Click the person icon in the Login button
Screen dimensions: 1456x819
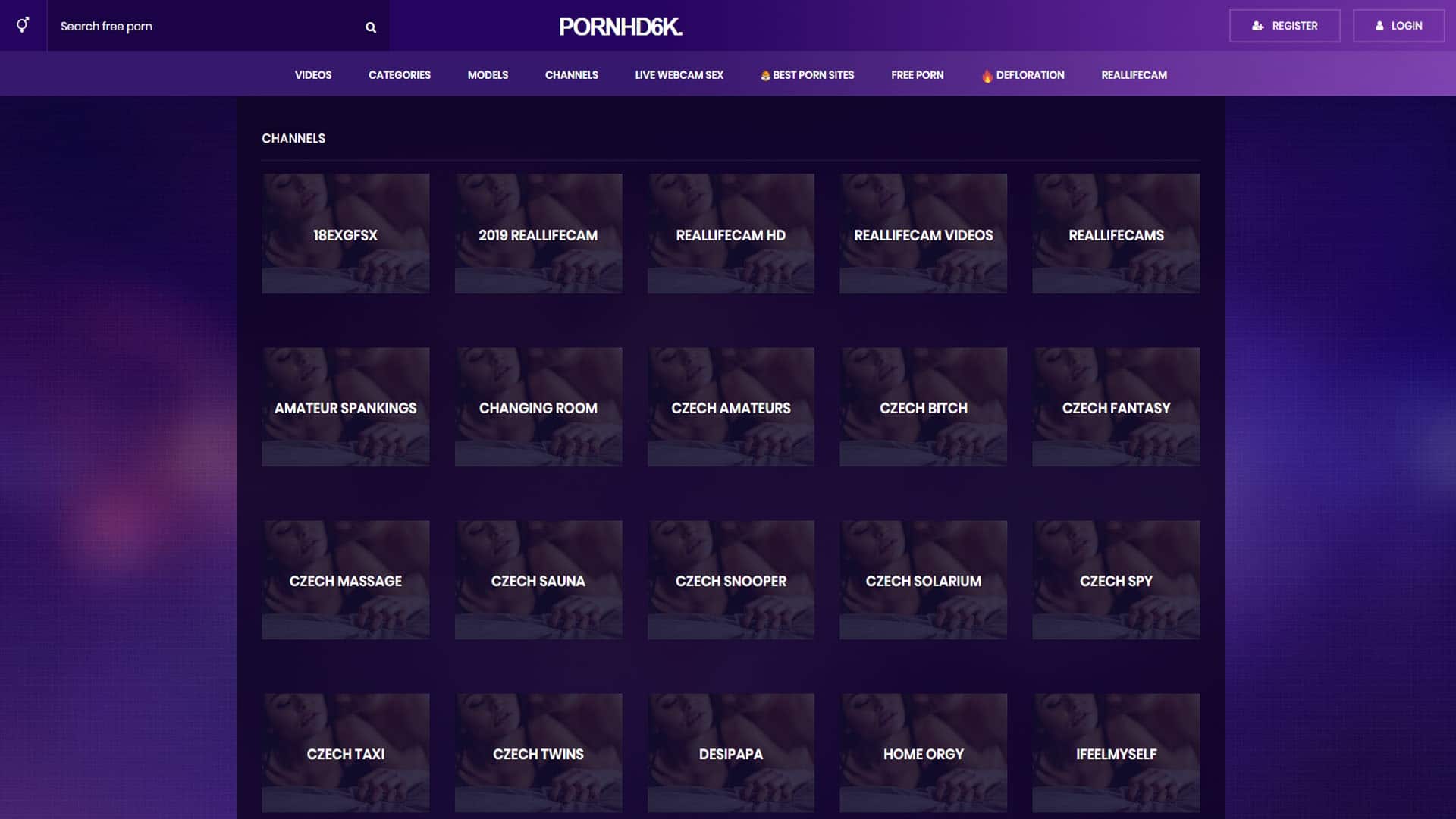click(1379, 26)
